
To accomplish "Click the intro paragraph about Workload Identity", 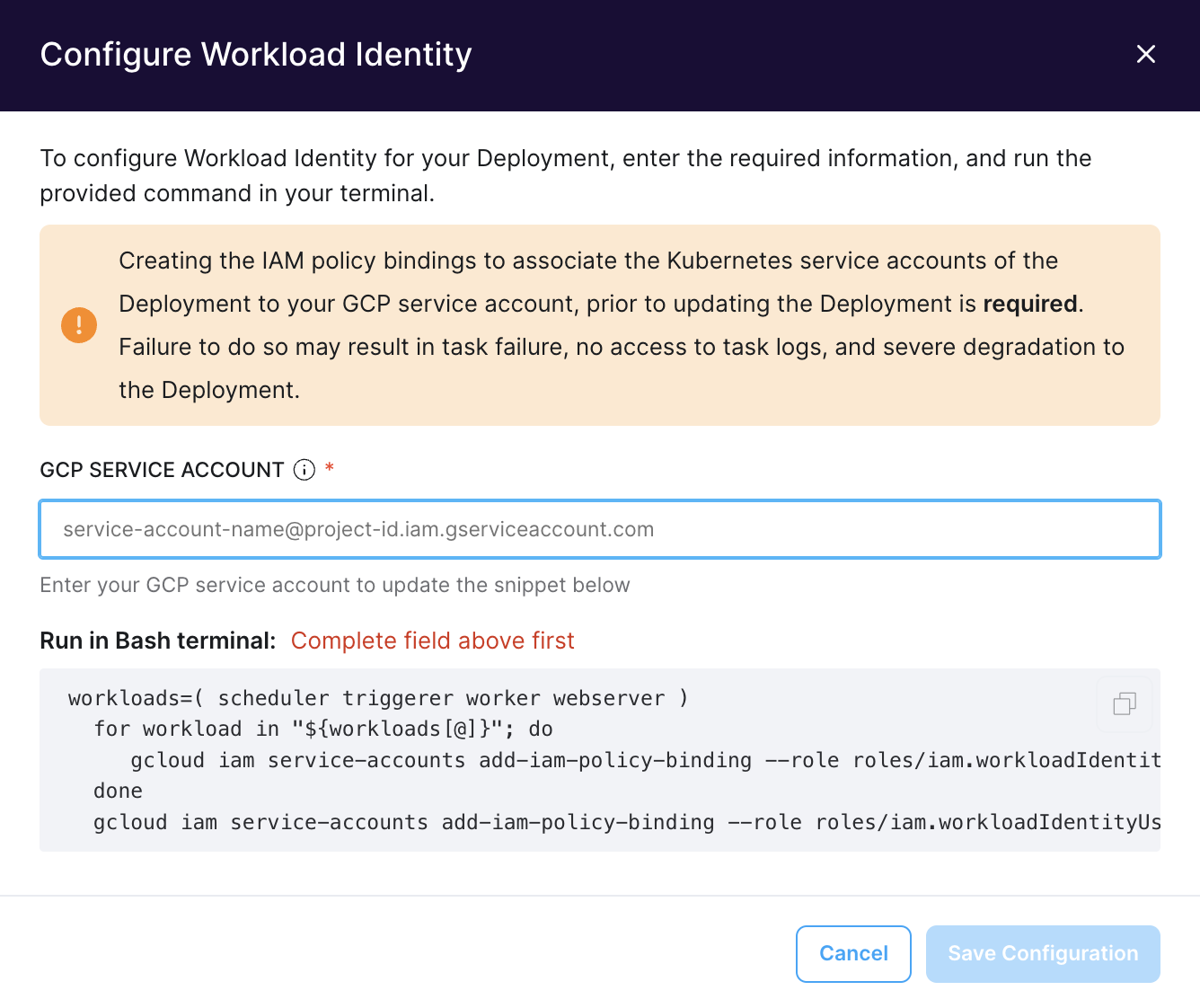I will [x=565, y=175].
